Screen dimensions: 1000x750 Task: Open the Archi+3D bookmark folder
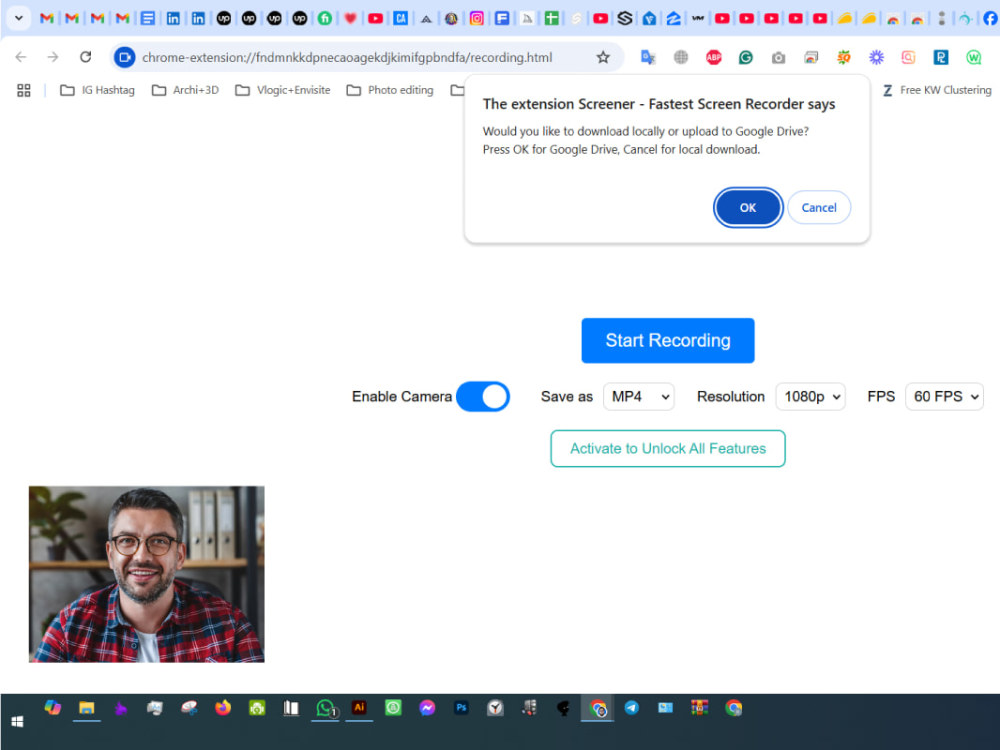coord(185,90)
